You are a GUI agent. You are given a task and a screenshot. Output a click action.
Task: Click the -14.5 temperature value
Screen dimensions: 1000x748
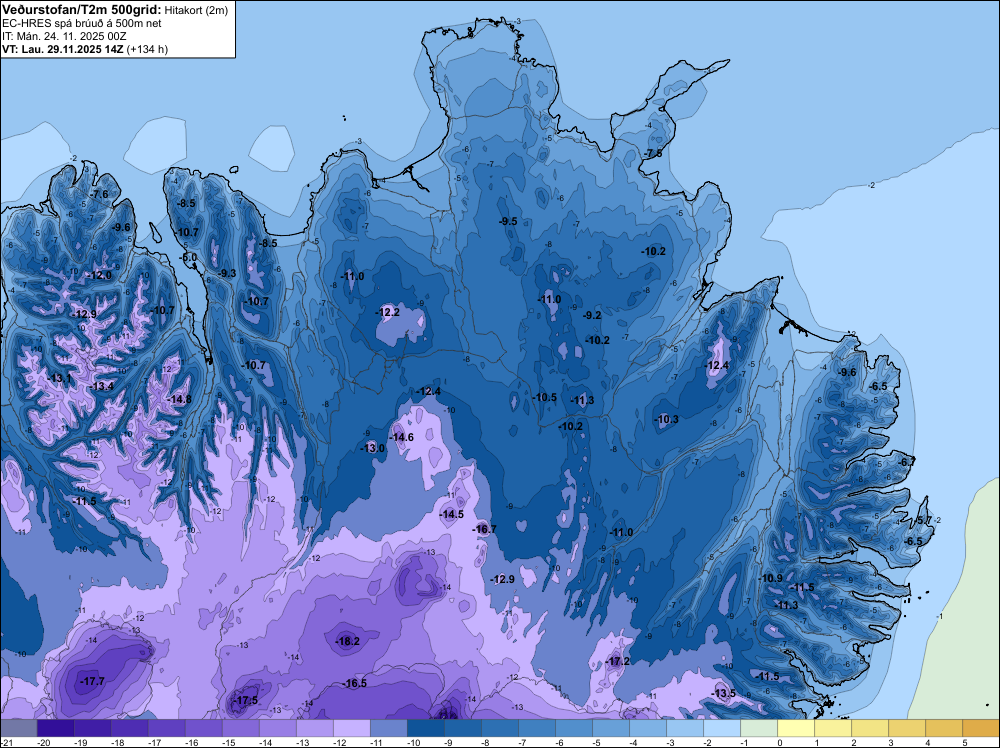(452, 514)
